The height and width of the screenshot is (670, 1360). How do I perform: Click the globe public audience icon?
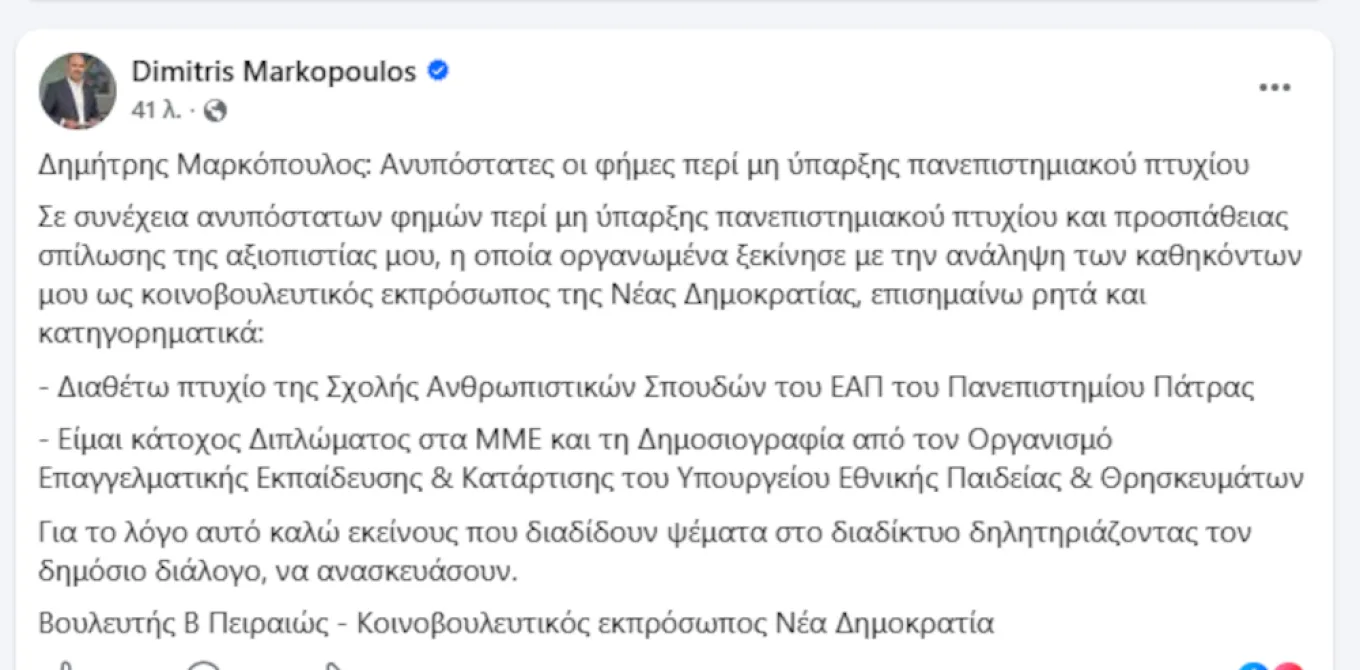click(x=215, y=111)
